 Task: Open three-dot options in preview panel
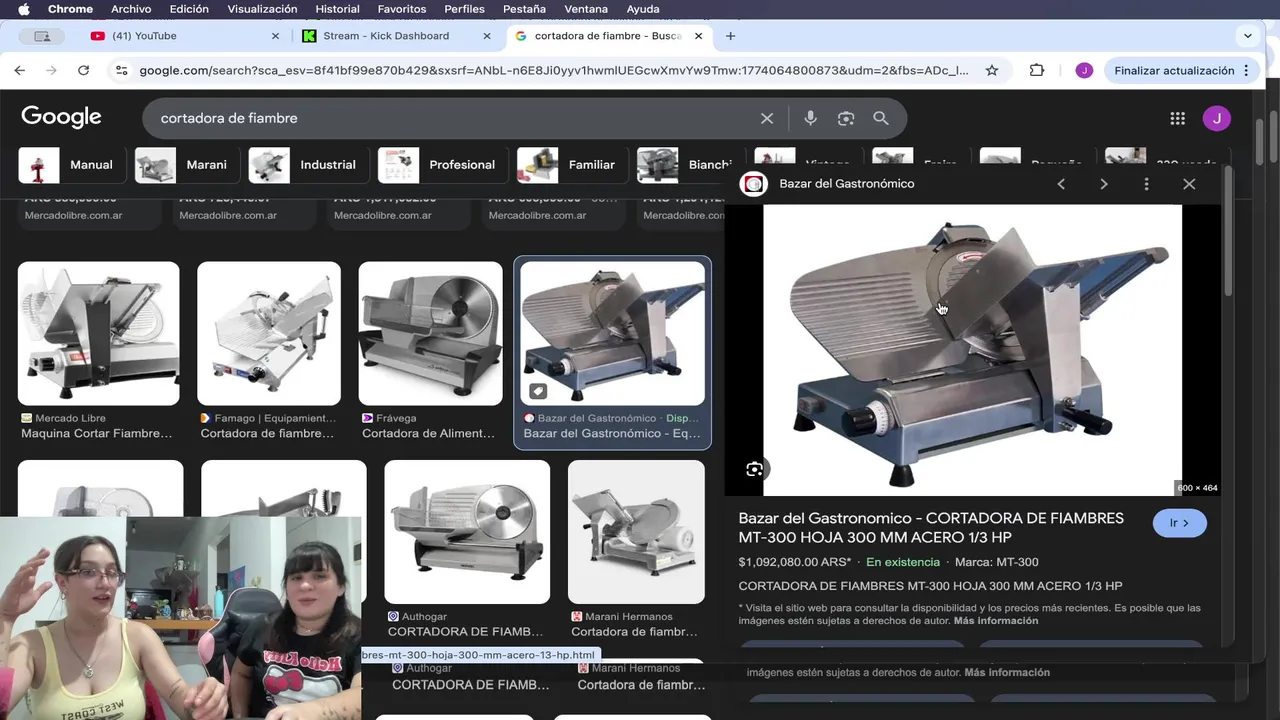point(1146,184)
